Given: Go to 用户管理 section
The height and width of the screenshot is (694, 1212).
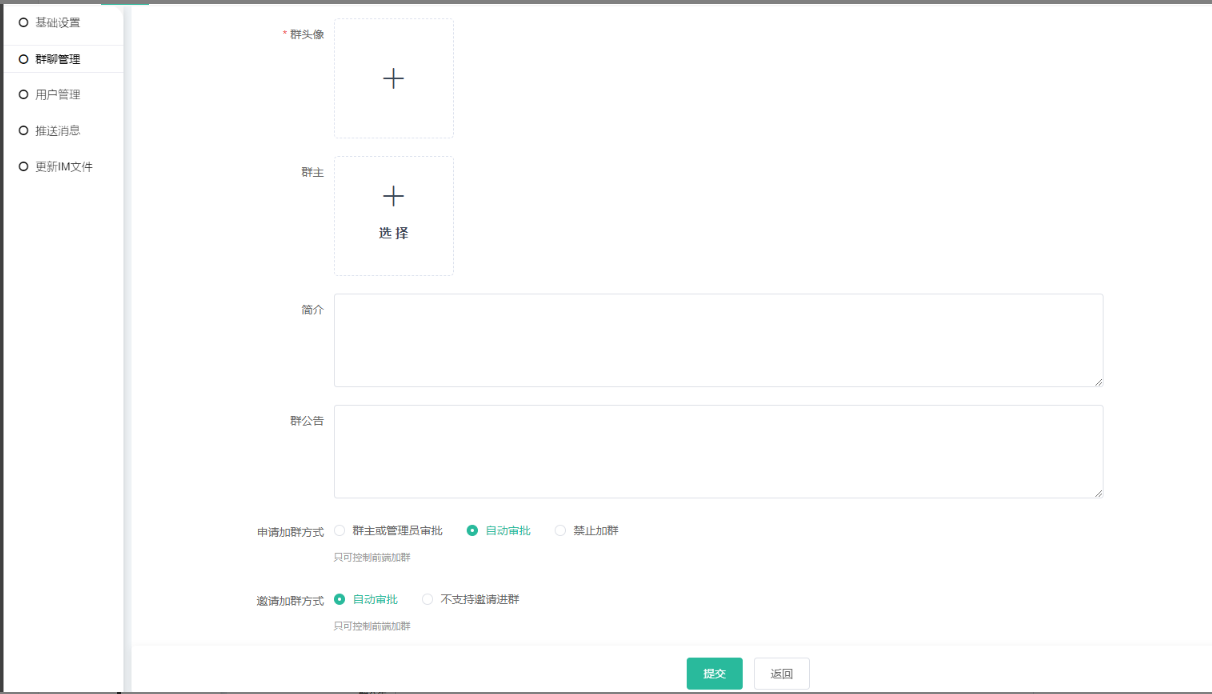Looking at the screenshot, I should (57, 95).
